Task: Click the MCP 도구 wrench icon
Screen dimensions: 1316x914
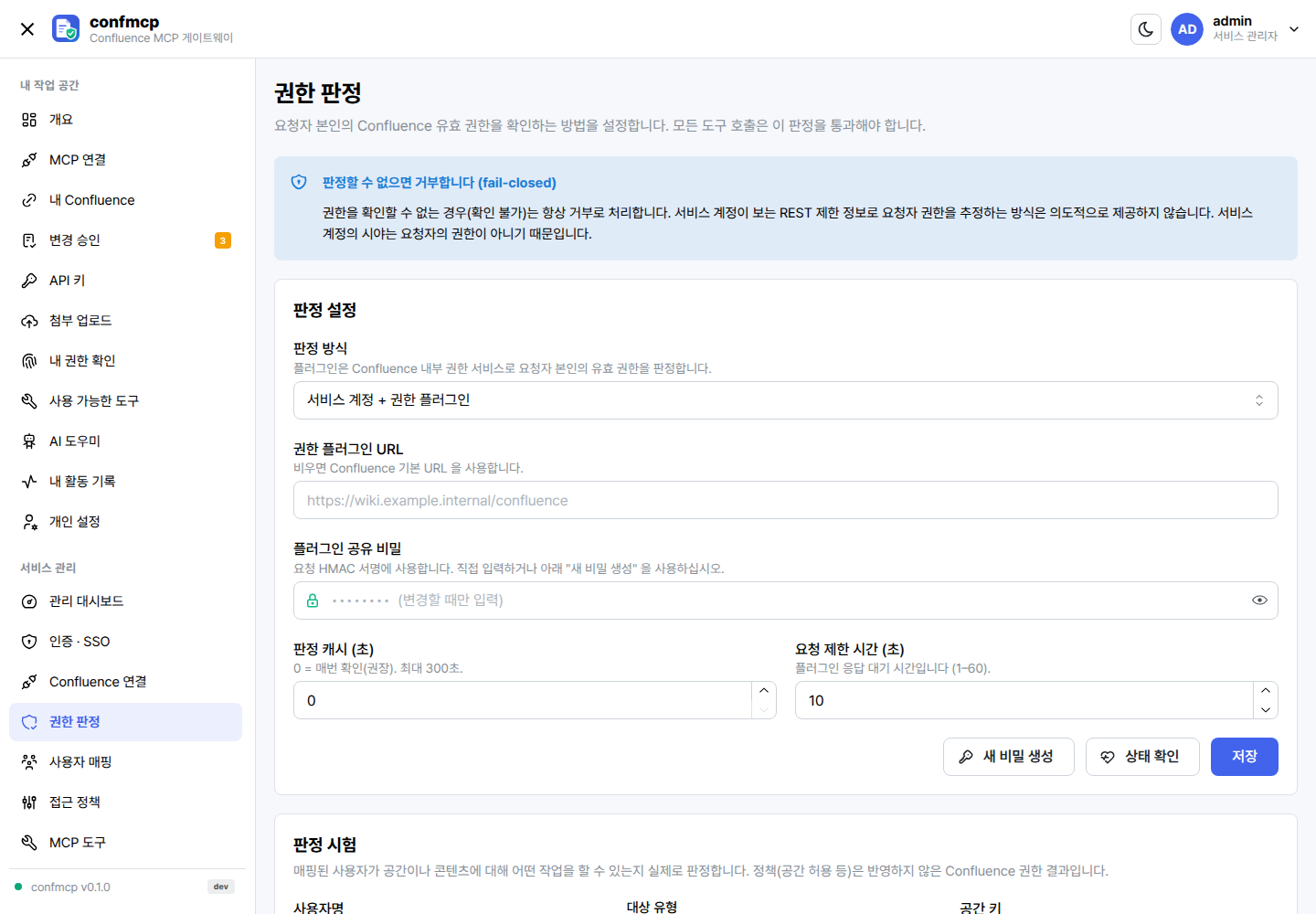Action: point(29,843)
